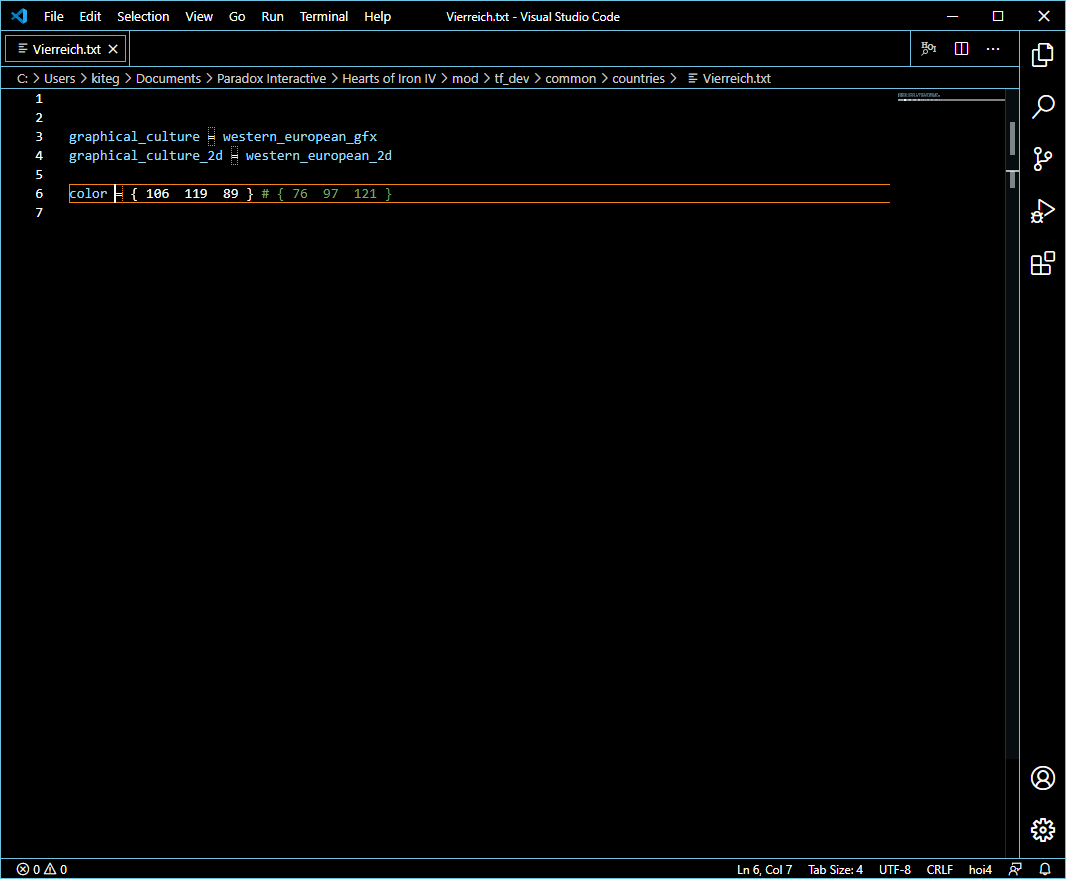Screen dimensions: 1066x879
Task: Open the Source Control view
Action: pos(1042,159)
